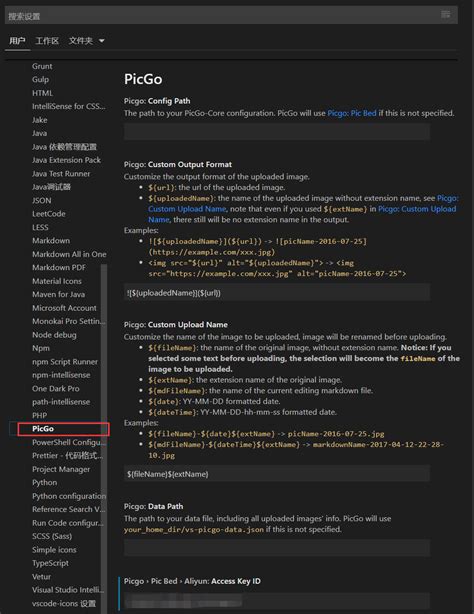The image size is (474, 614).
Task: Click the Custom Upload Name value field
Action: (277, 474)
